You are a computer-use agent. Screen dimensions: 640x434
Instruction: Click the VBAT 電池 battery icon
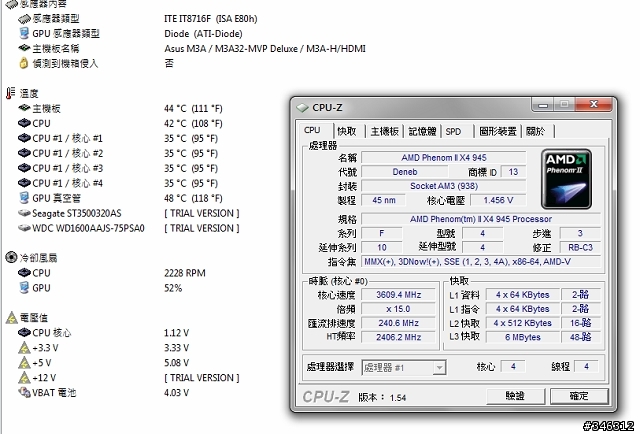[x=24, y=392]
